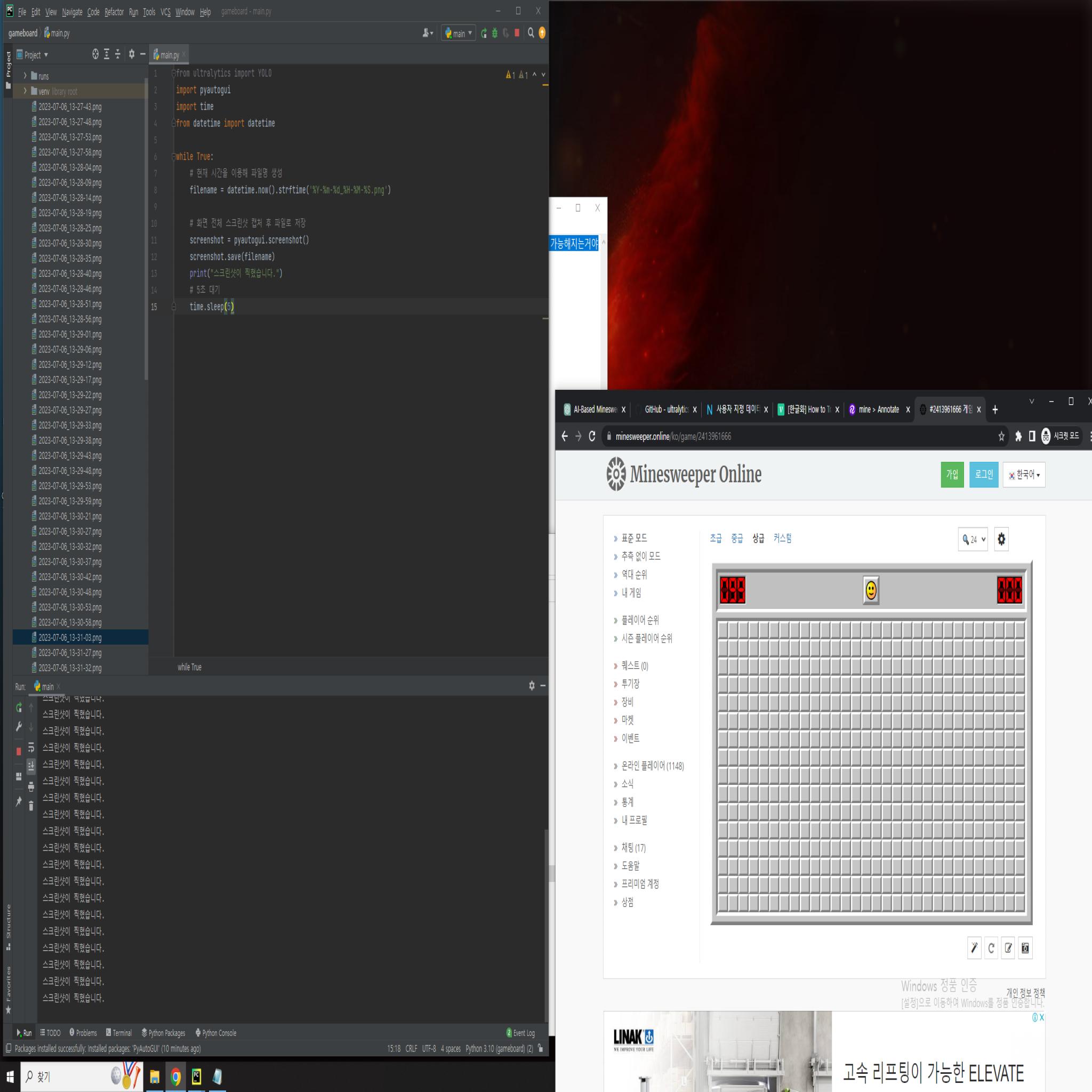Viewport: 1092px width, 1092px height.
Task: Open Minesweeper game settings gear
Action: (1001, 539)
